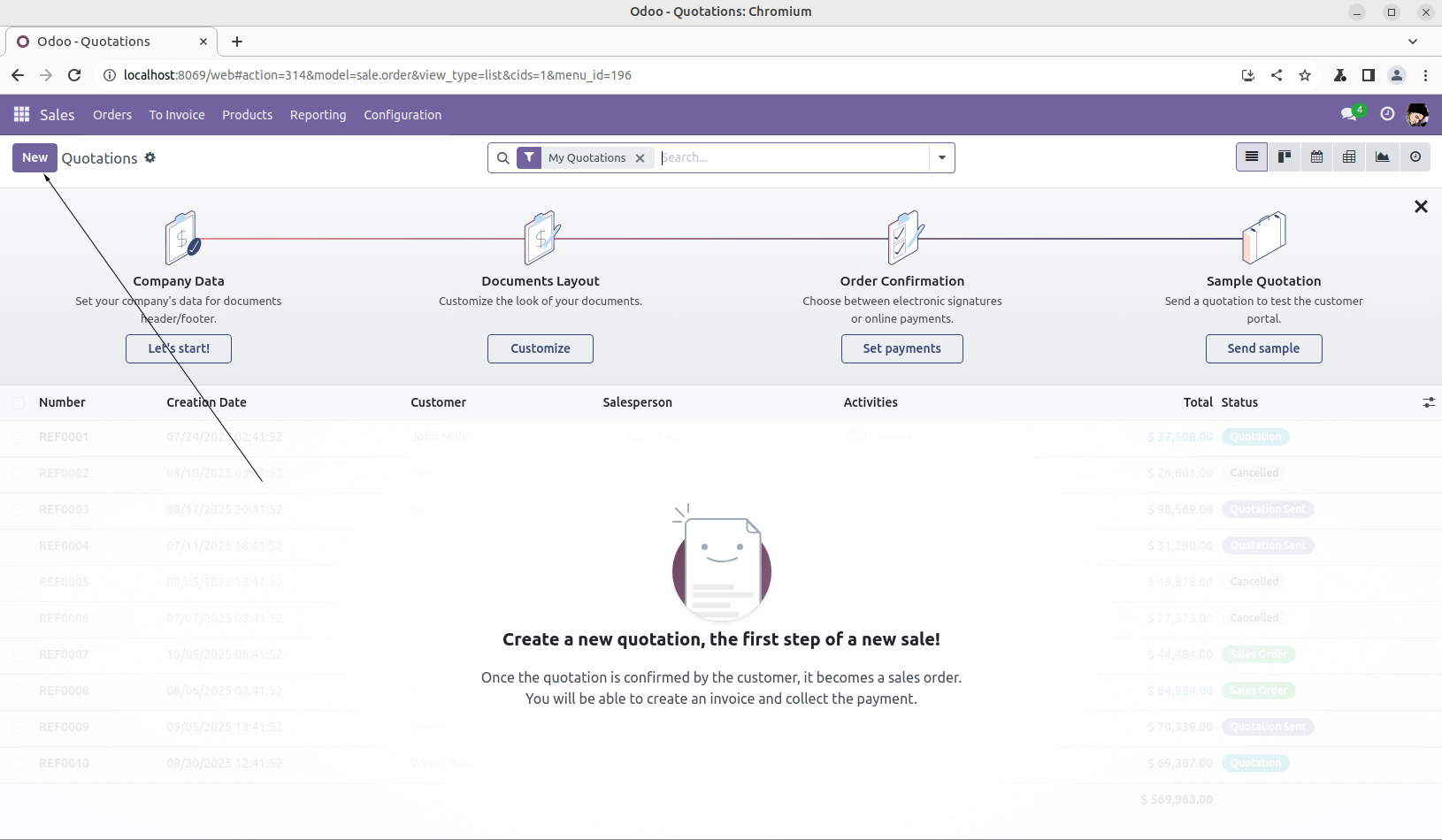Remove the My Quotations filter
This screenshot has width=1442, height=840.
point(640,158)
